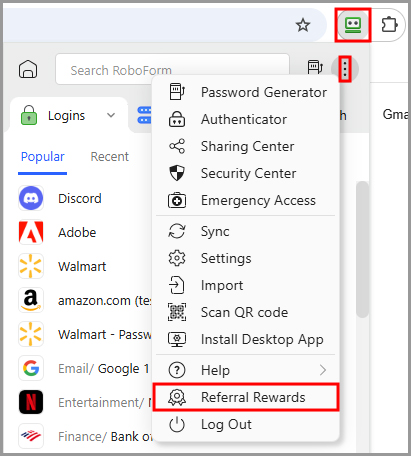Click the Security Center shield icon
This screenshot has height=456, width=411.
coord(177,173)
